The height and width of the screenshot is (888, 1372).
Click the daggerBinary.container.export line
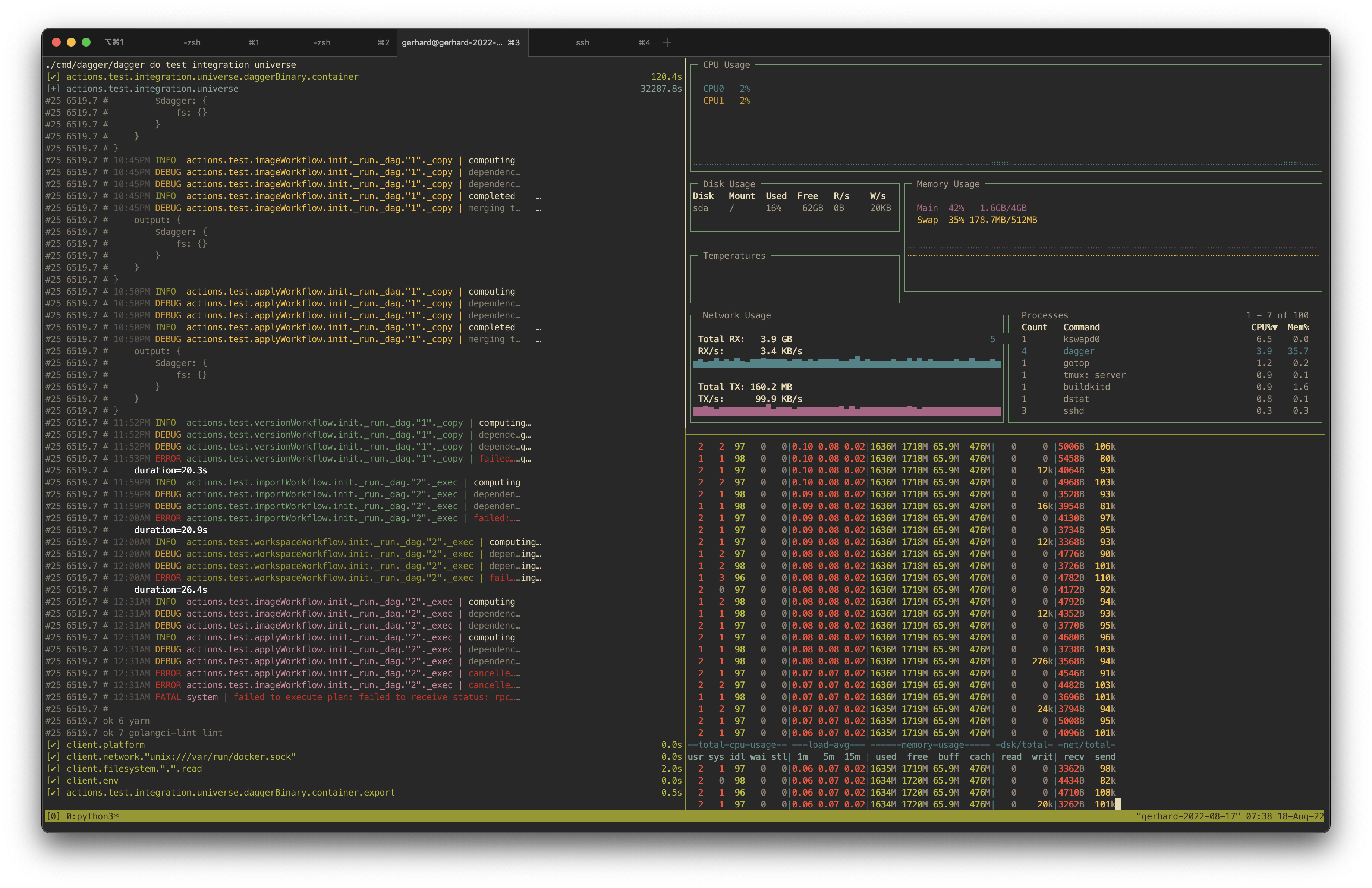[x=363, y=793]
